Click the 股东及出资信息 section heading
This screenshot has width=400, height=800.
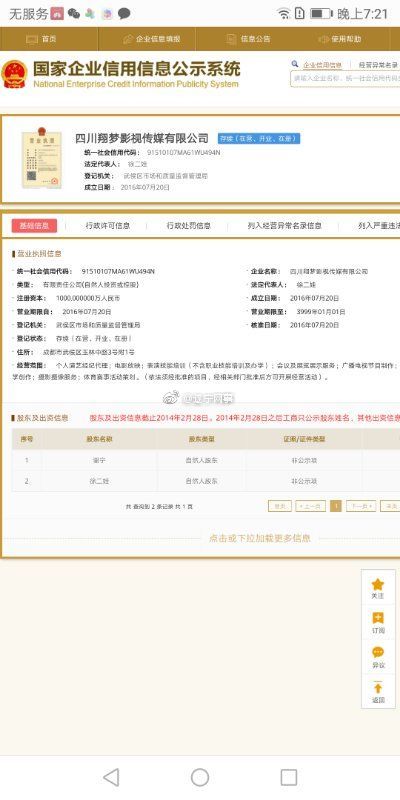click(x=40, y=418)
